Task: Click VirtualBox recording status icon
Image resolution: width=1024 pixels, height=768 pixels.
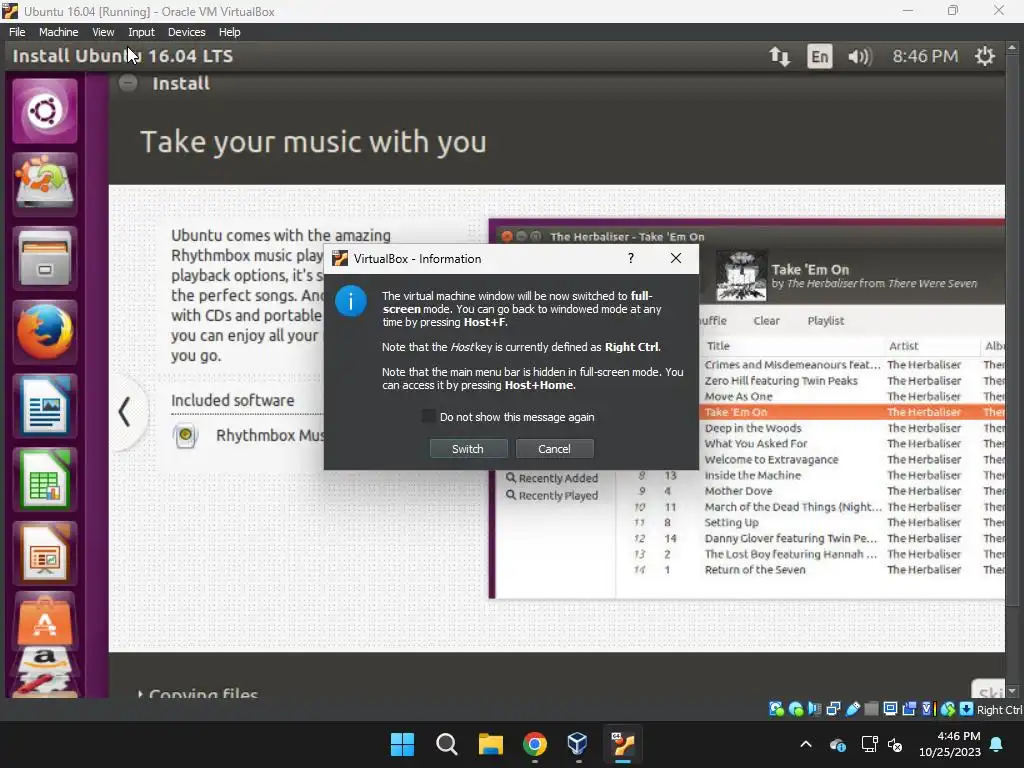Action: click(909, 709)
